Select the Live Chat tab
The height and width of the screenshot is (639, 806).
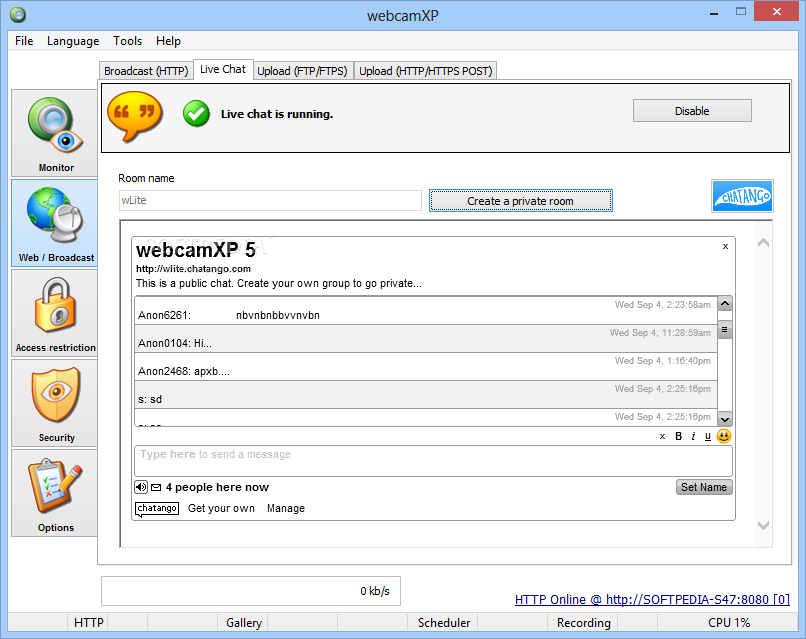point(223,69)
